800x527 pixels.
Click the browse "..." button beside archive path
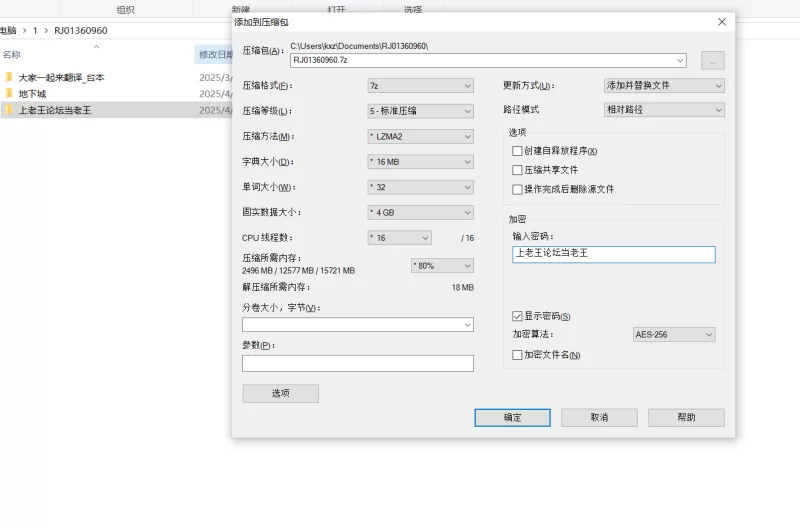click(x=712, y=60)
